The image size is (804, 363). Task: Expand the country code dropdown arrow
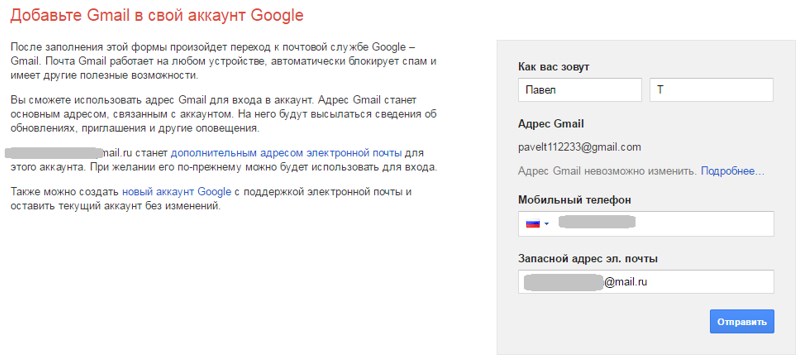547,224
